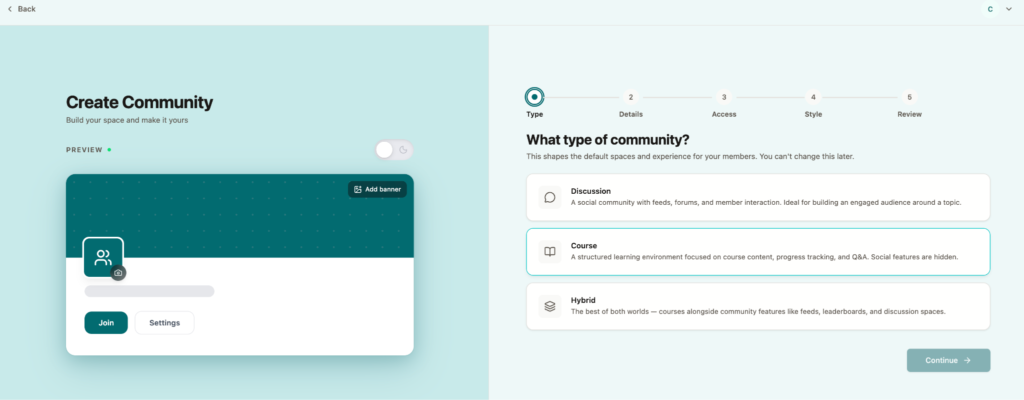Go to step 2 Details
Screen dimensions: 1024x400
tap(630, 97)
